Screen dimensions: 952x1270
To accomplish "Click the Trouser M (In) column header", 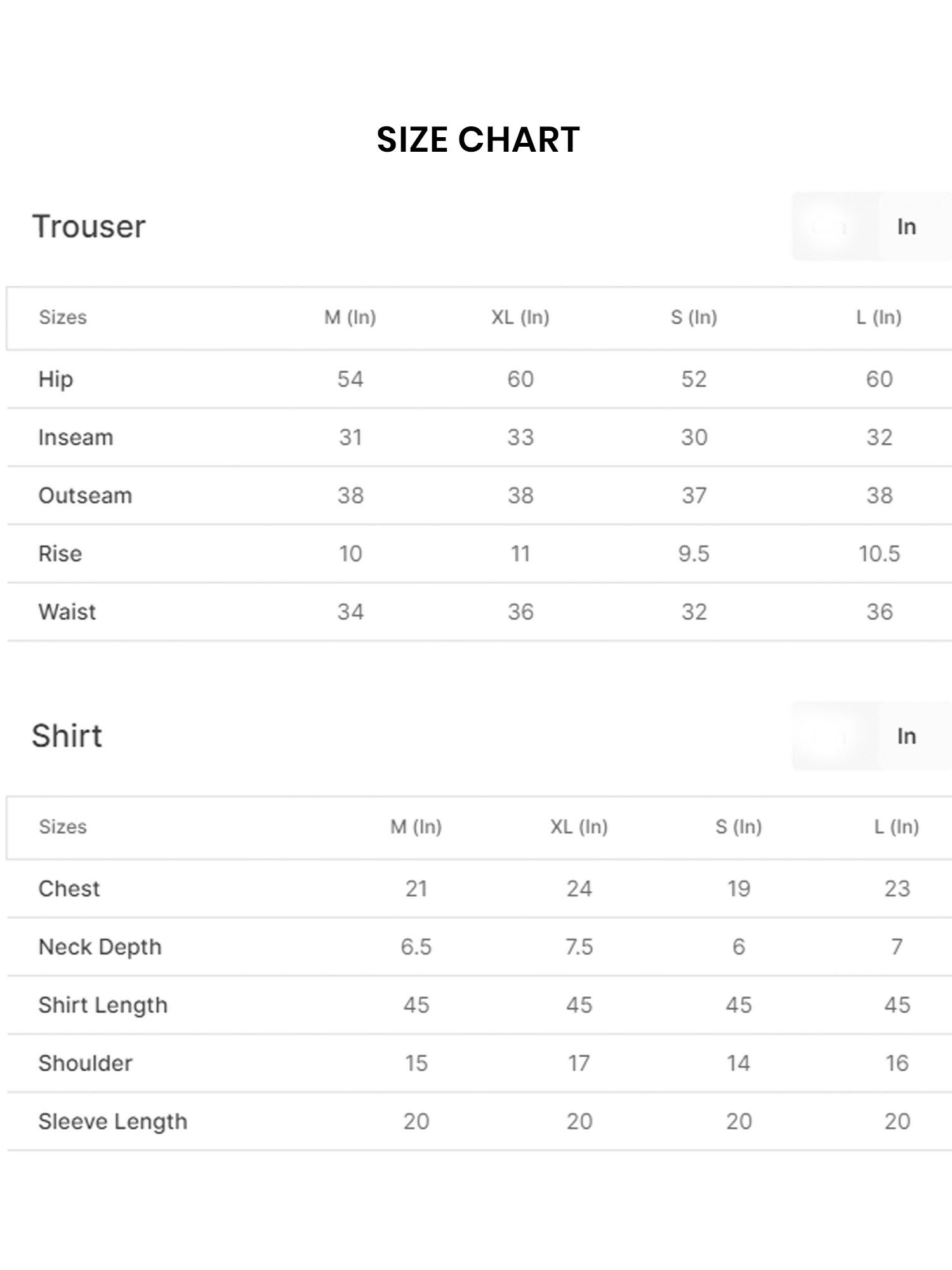I will 350,317.
